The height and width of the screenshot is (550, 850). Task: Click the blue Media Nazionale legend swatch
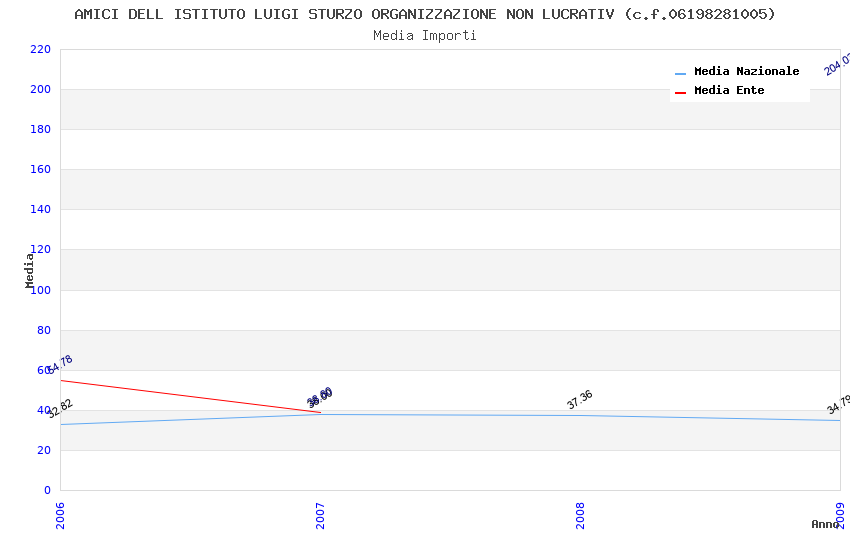click(x=680, y=74)
